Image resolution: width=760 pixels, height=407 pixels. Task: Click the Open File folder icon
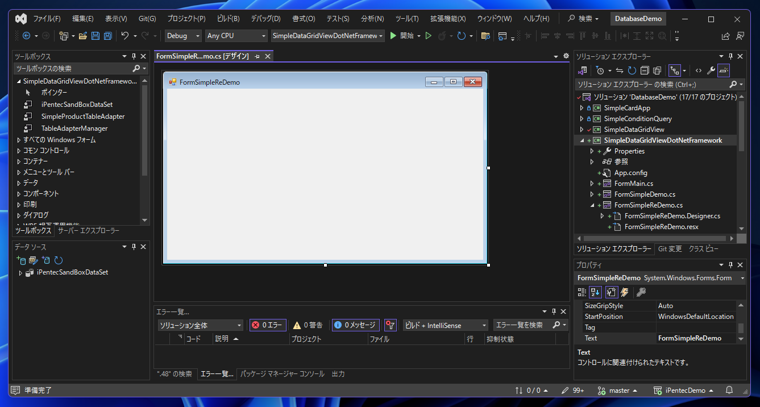(x=83, y=36)
